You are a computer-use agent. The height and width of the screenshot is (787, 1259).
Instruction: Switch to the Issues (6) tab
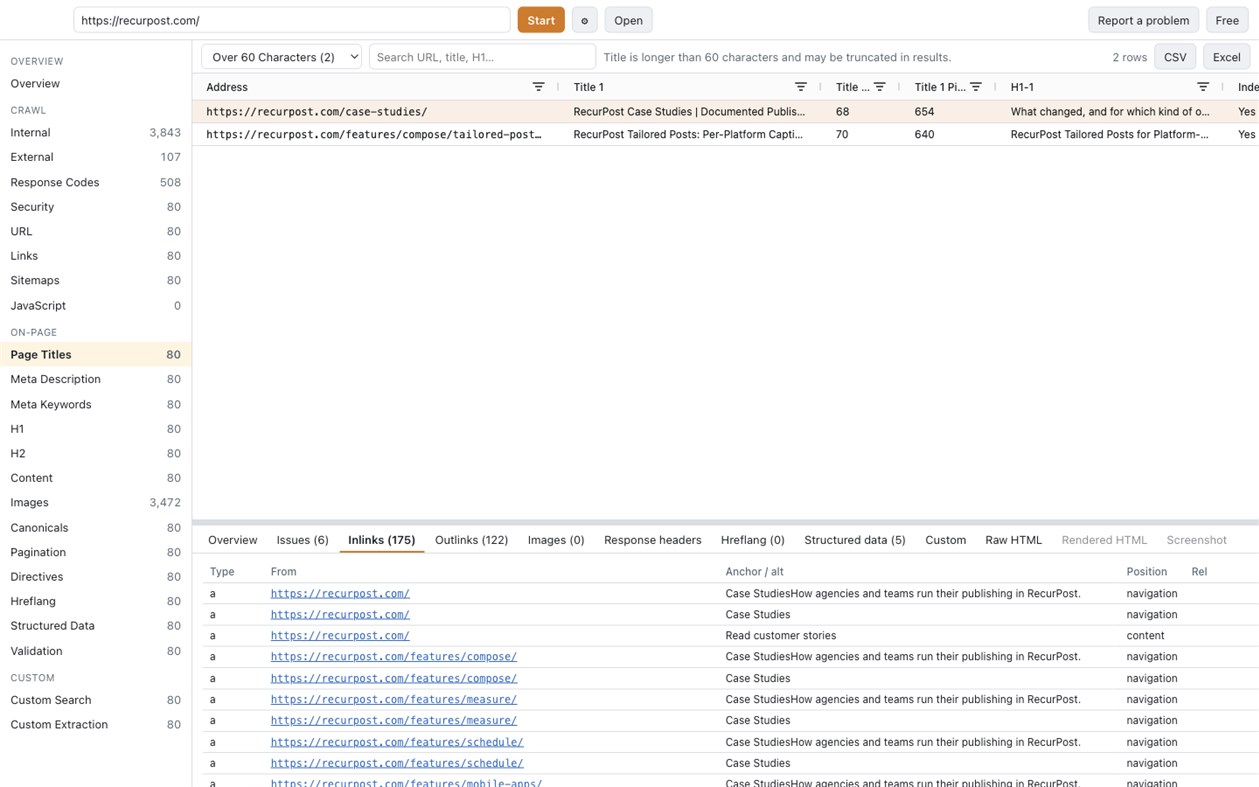pyautogui.click(x=302, y=540)
